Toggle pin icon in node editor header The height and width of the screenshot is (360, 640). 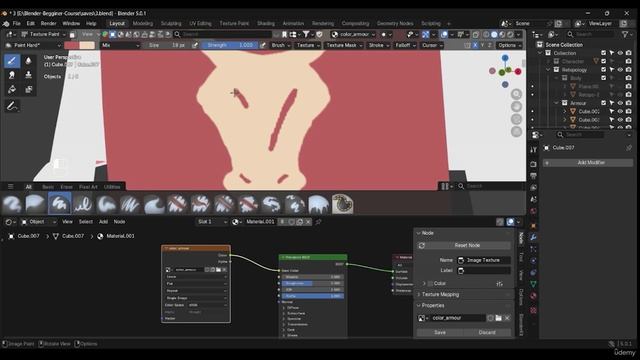tap(318, 222)
